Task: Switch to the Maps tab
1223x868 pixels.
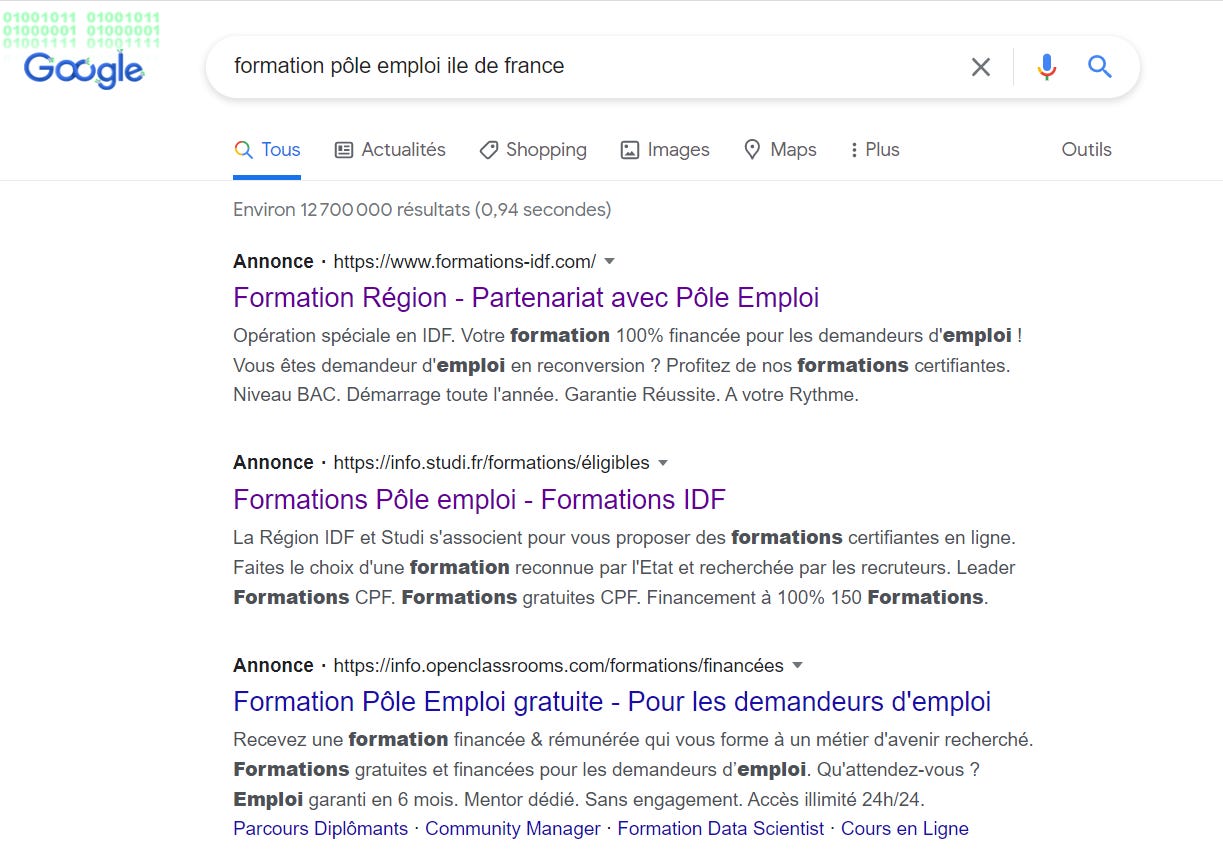Action: click(780, 150)
